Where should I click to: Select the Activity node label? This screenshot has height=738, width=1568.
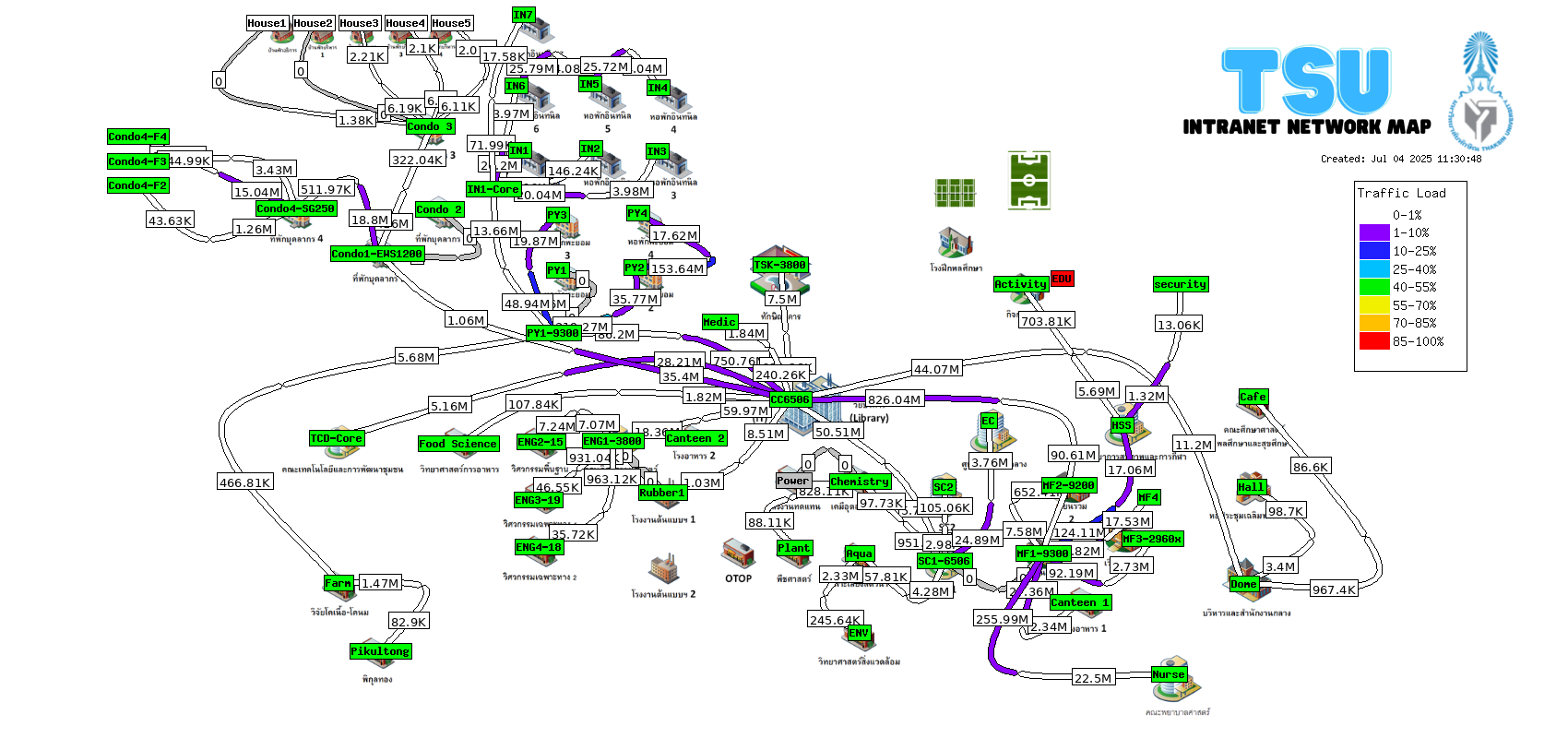(x=1021, y=284)
